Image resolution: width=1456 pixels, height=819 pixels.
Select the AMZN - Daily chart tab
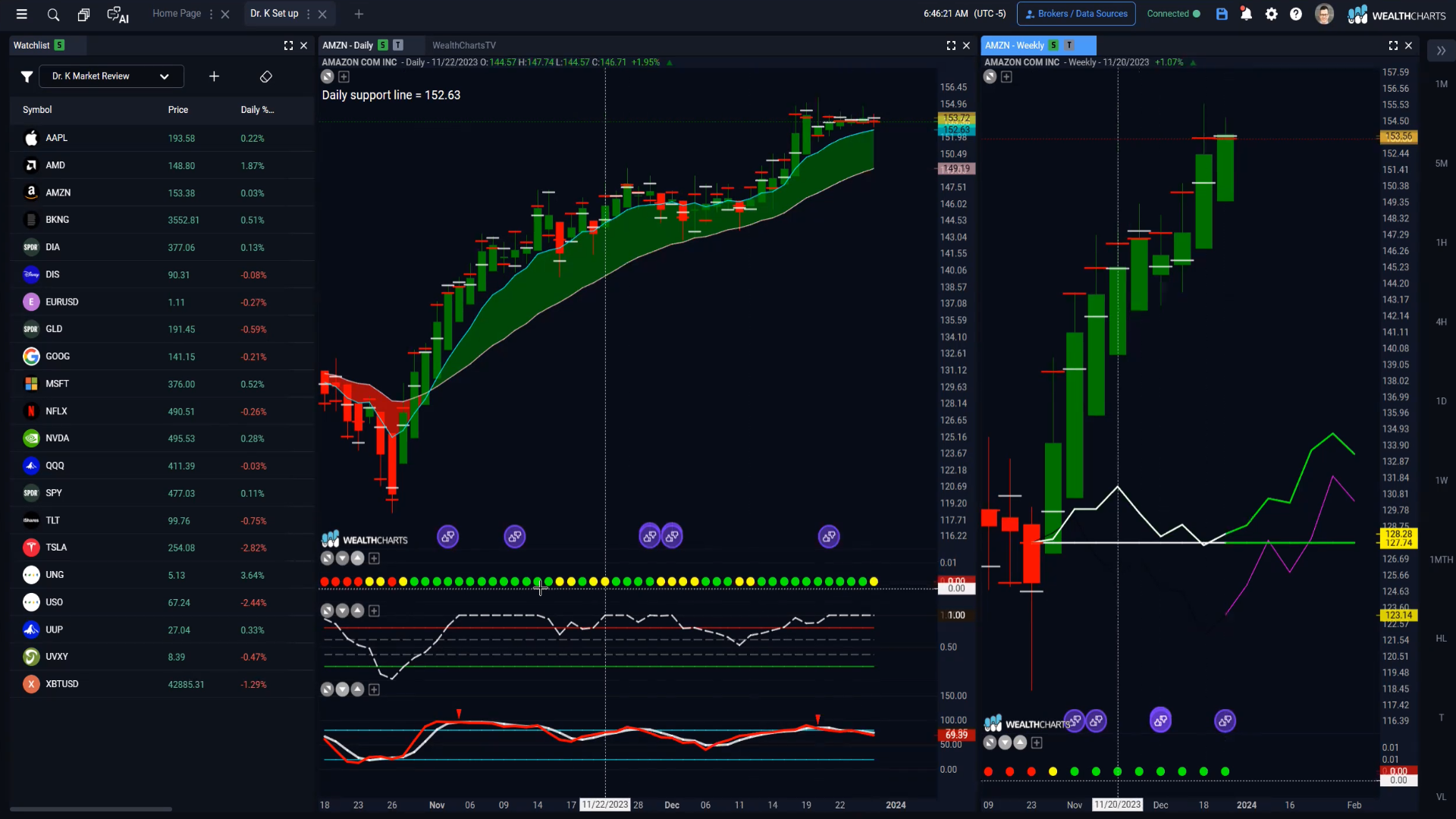[348, 45]
